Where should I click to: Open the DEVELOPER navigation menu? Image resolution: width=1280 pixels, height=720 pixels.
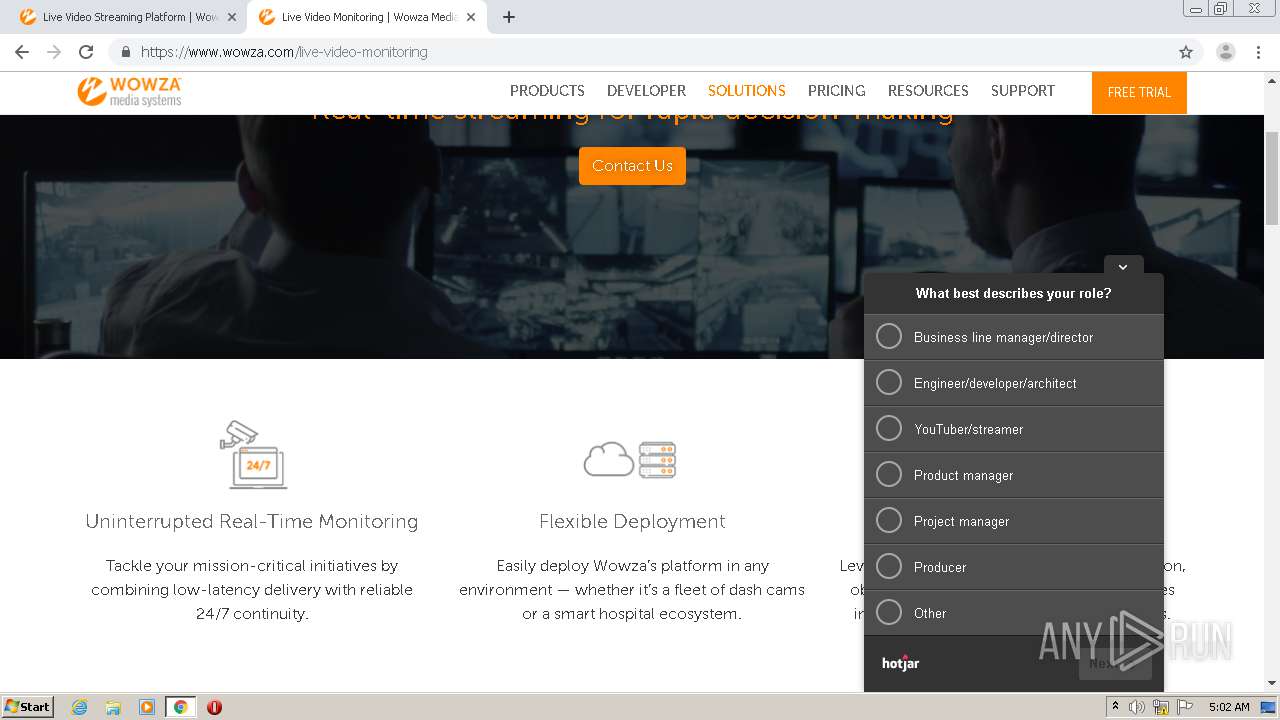(x=646, y=90)
